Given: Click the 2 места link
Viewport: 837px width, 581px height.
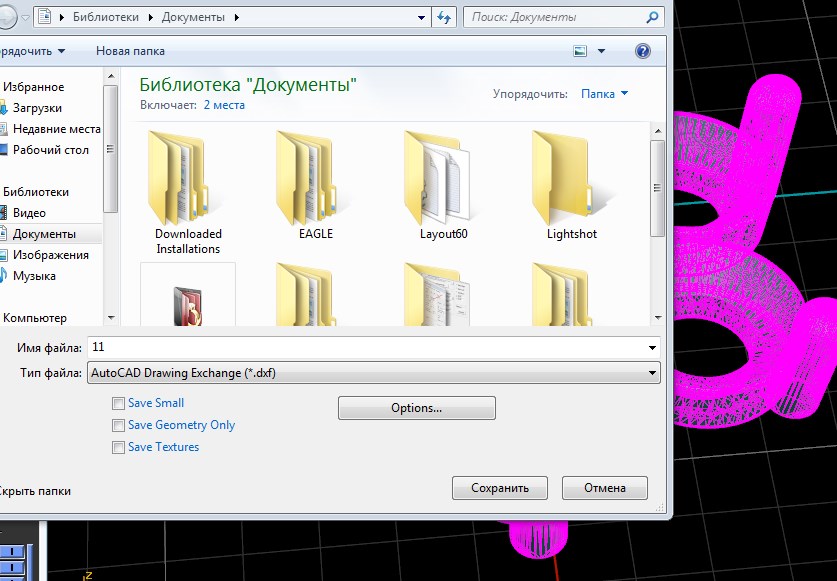Looking at the screenshot, I should (x=224, y=105).
